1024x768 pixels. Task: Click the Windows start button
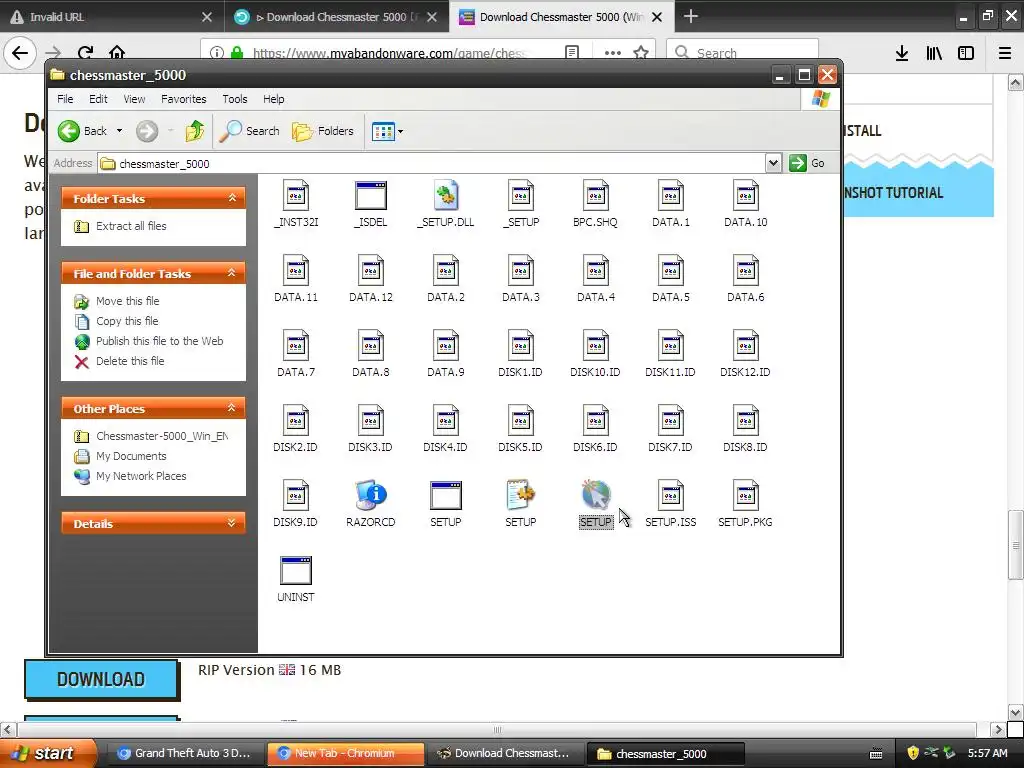coord(48,753)
